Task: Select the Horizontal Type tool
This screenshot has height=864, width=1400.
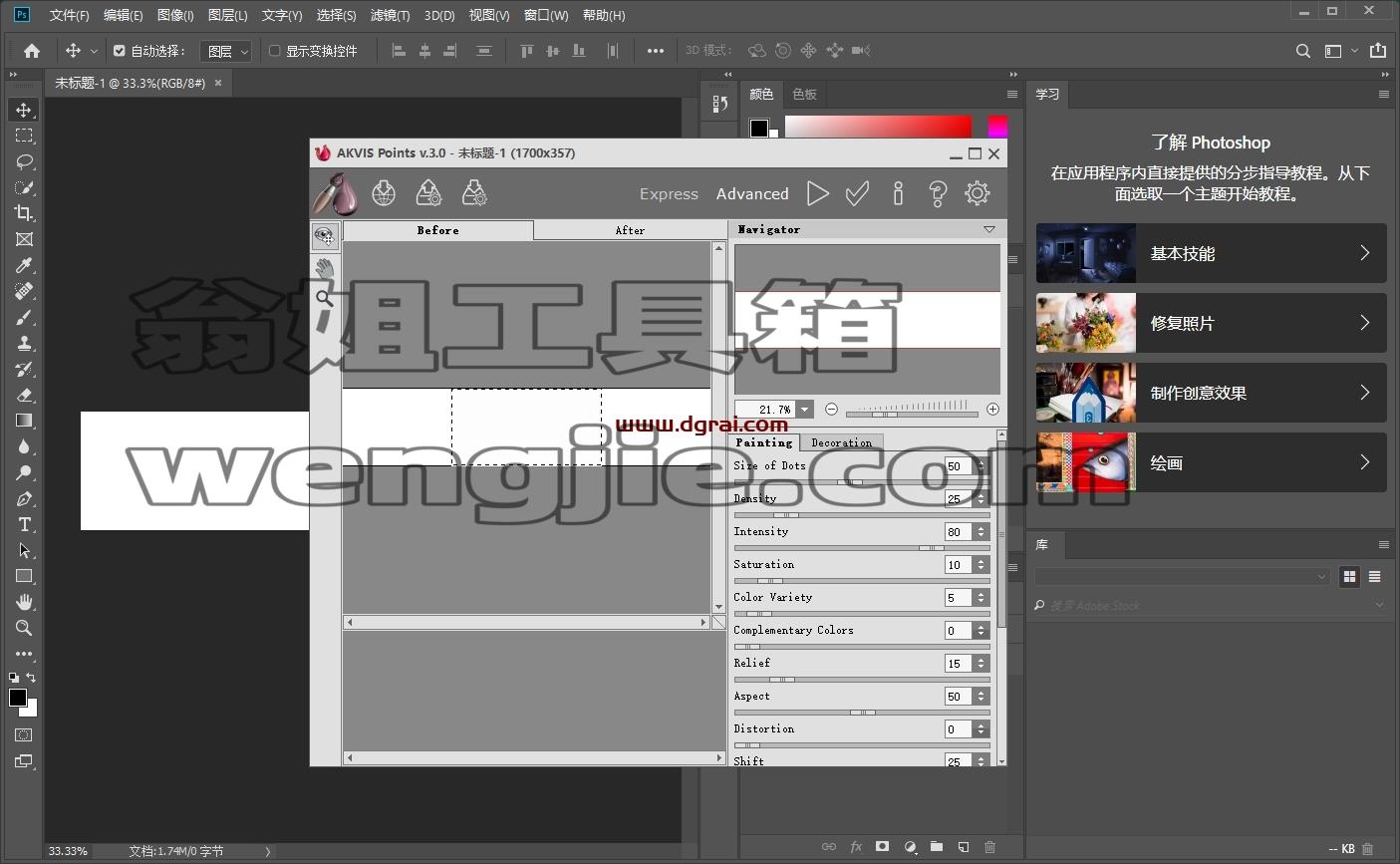Action: [x=24, y=524]
